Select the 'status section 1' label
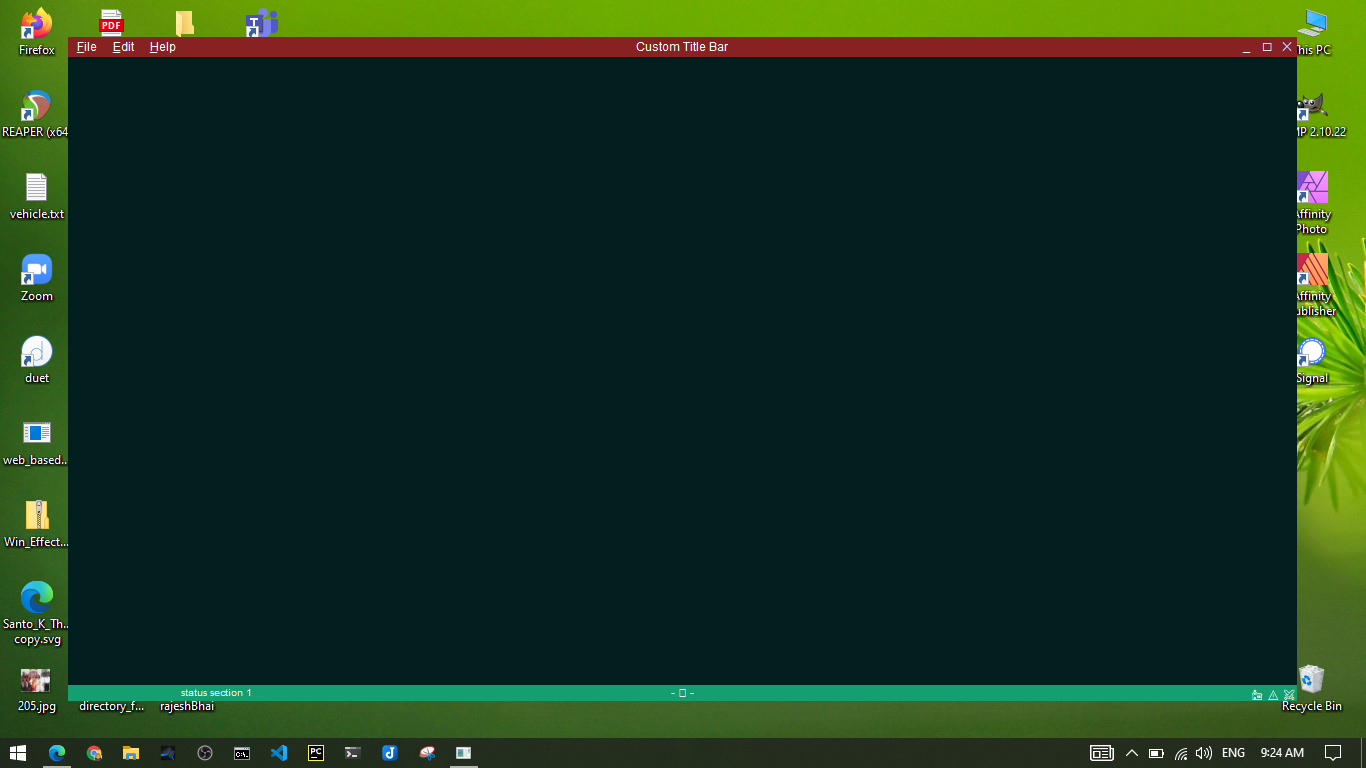This screenshot has height=768, width=1366. (x=218, y=692)
